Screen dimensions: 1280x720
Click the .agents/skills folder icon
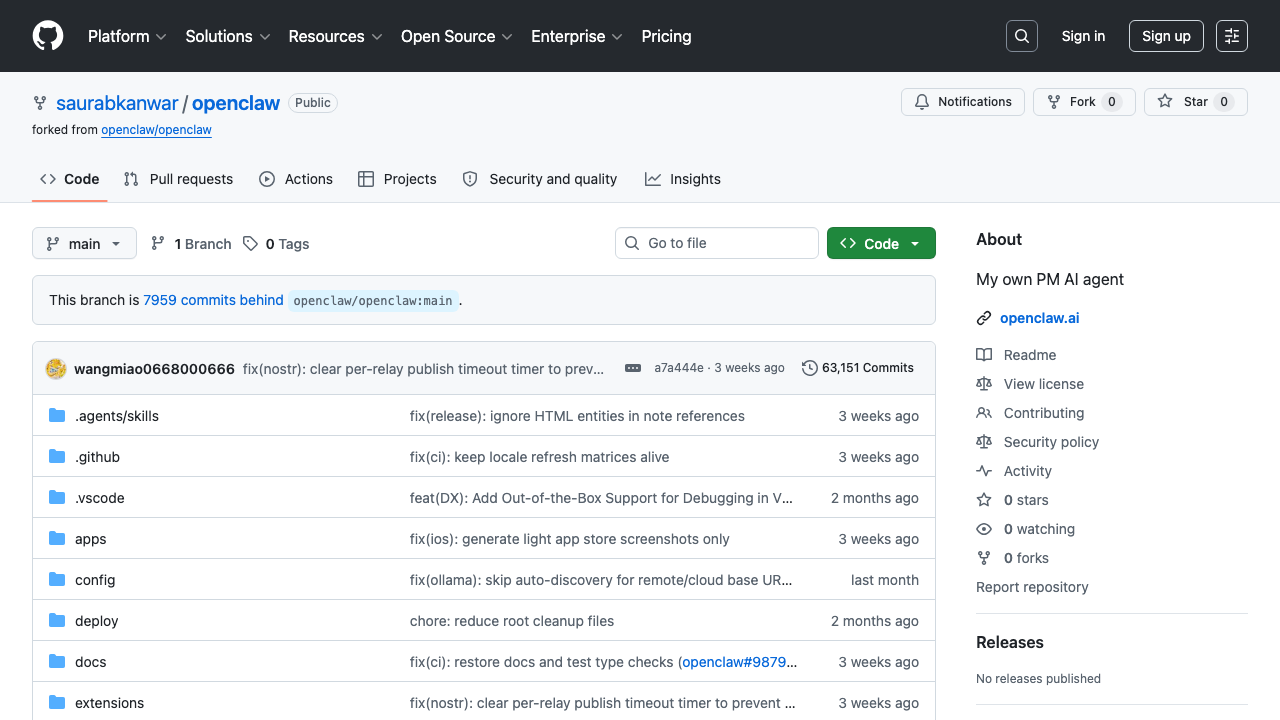pos(57,416)
